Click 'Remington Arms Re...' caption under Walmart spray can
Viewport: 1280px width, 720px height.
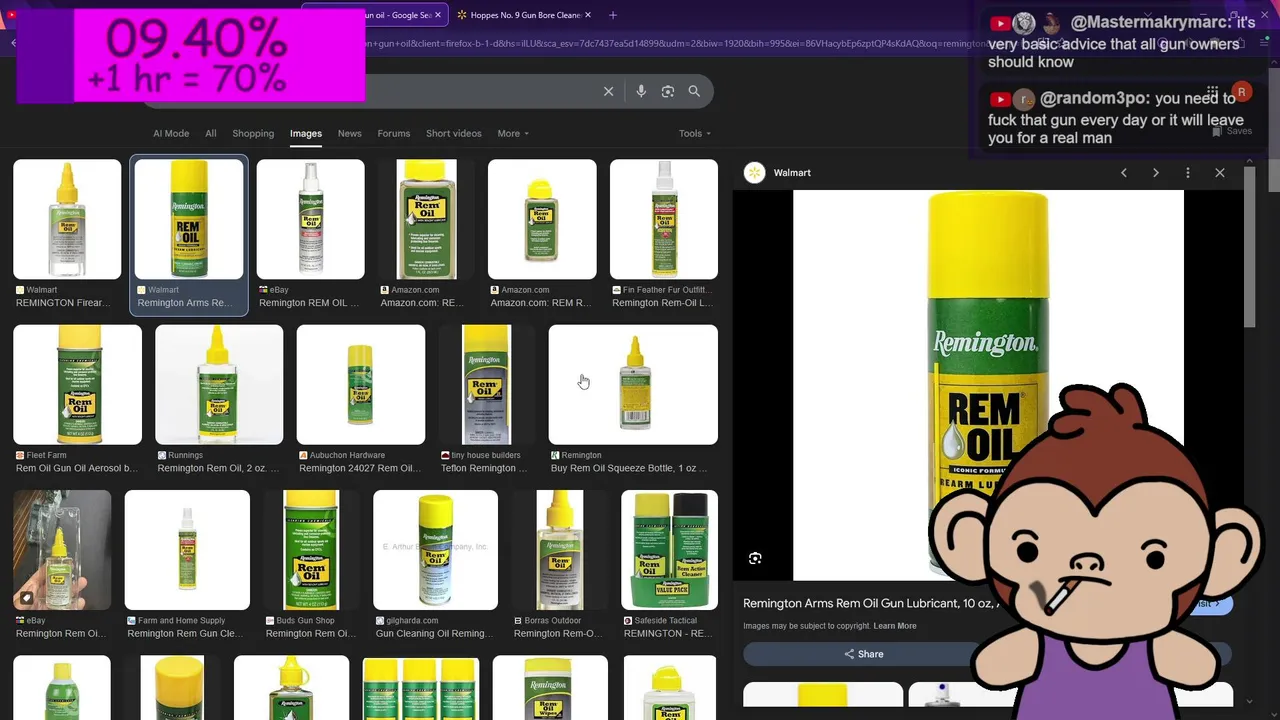185,303
